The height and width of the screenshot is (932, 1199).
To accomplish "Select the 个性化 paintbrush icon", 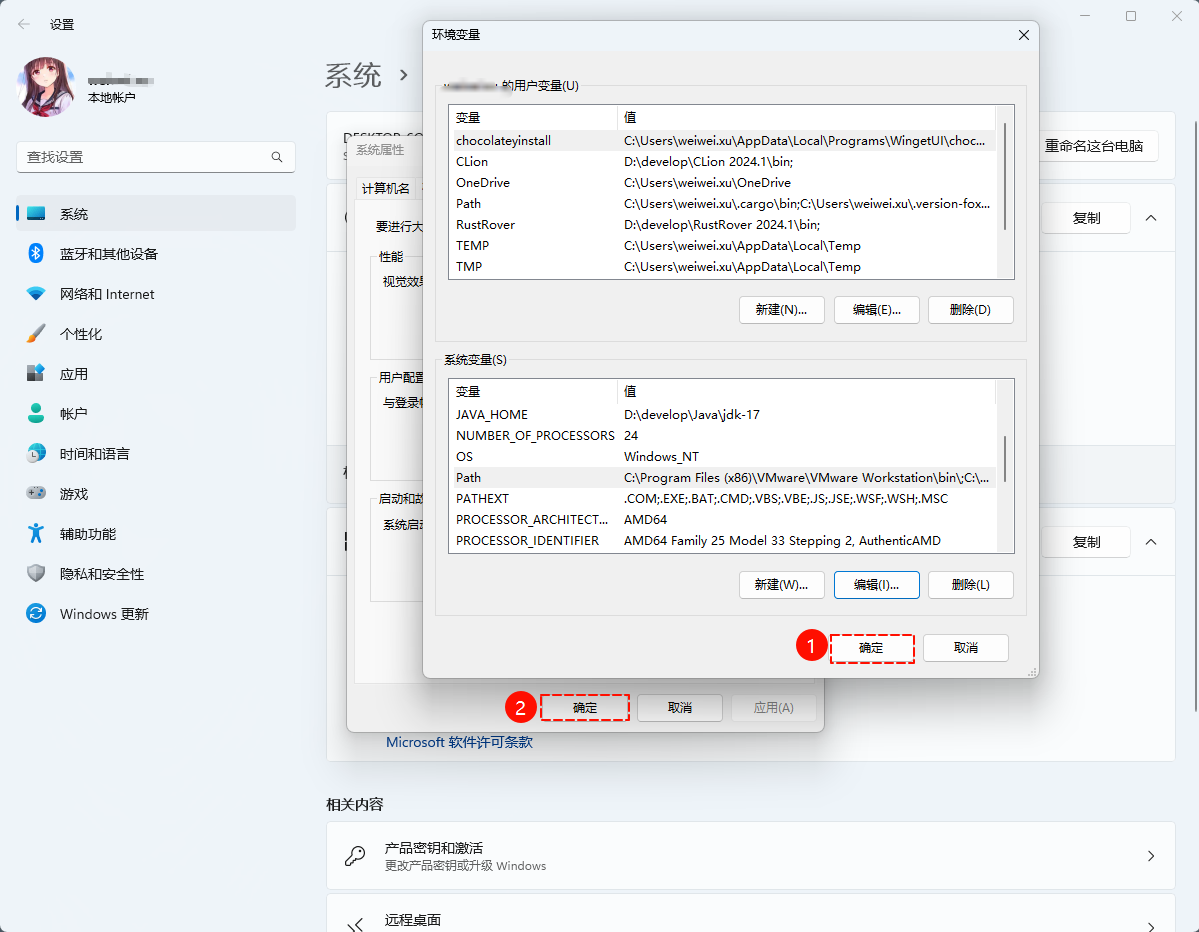I will tap(36, 334).
